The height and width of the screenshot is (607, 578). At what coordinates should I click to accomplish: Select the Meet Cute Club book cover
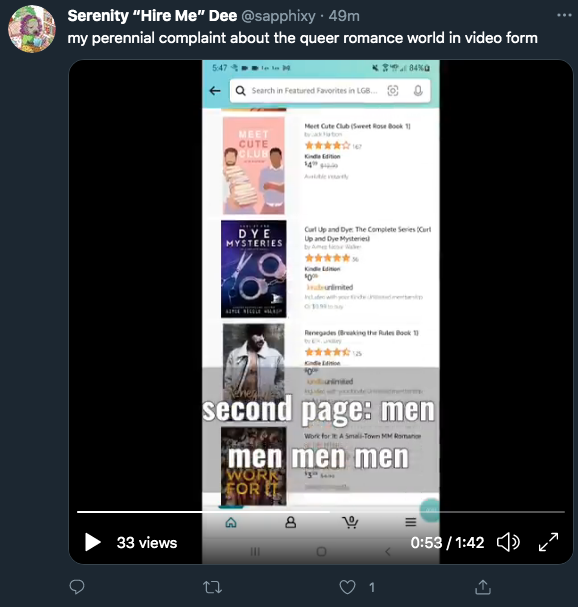tap(254, 165)
